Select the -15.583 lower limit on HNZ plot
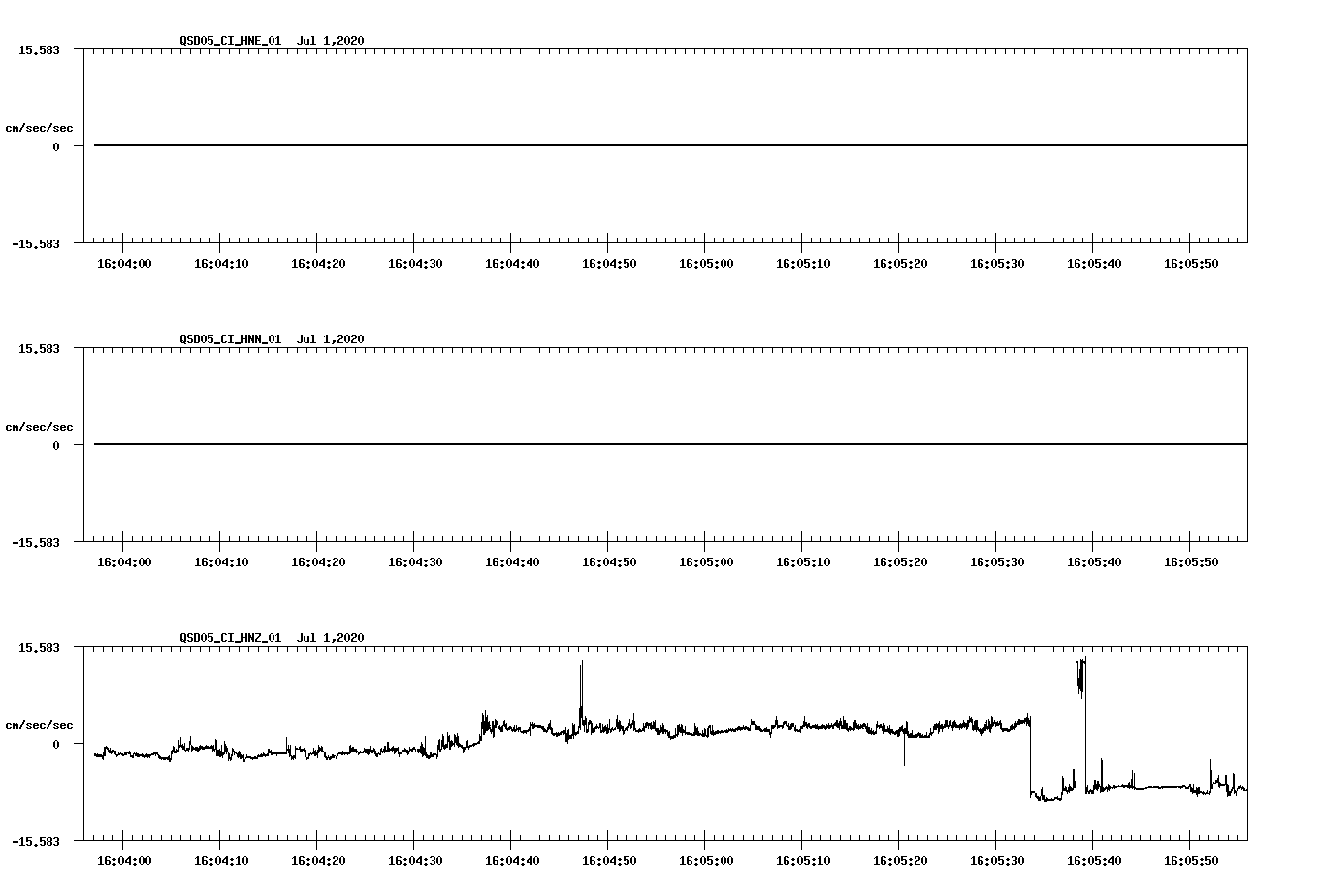The height and width of the screenshot is (896, 1317). point(35,842)
